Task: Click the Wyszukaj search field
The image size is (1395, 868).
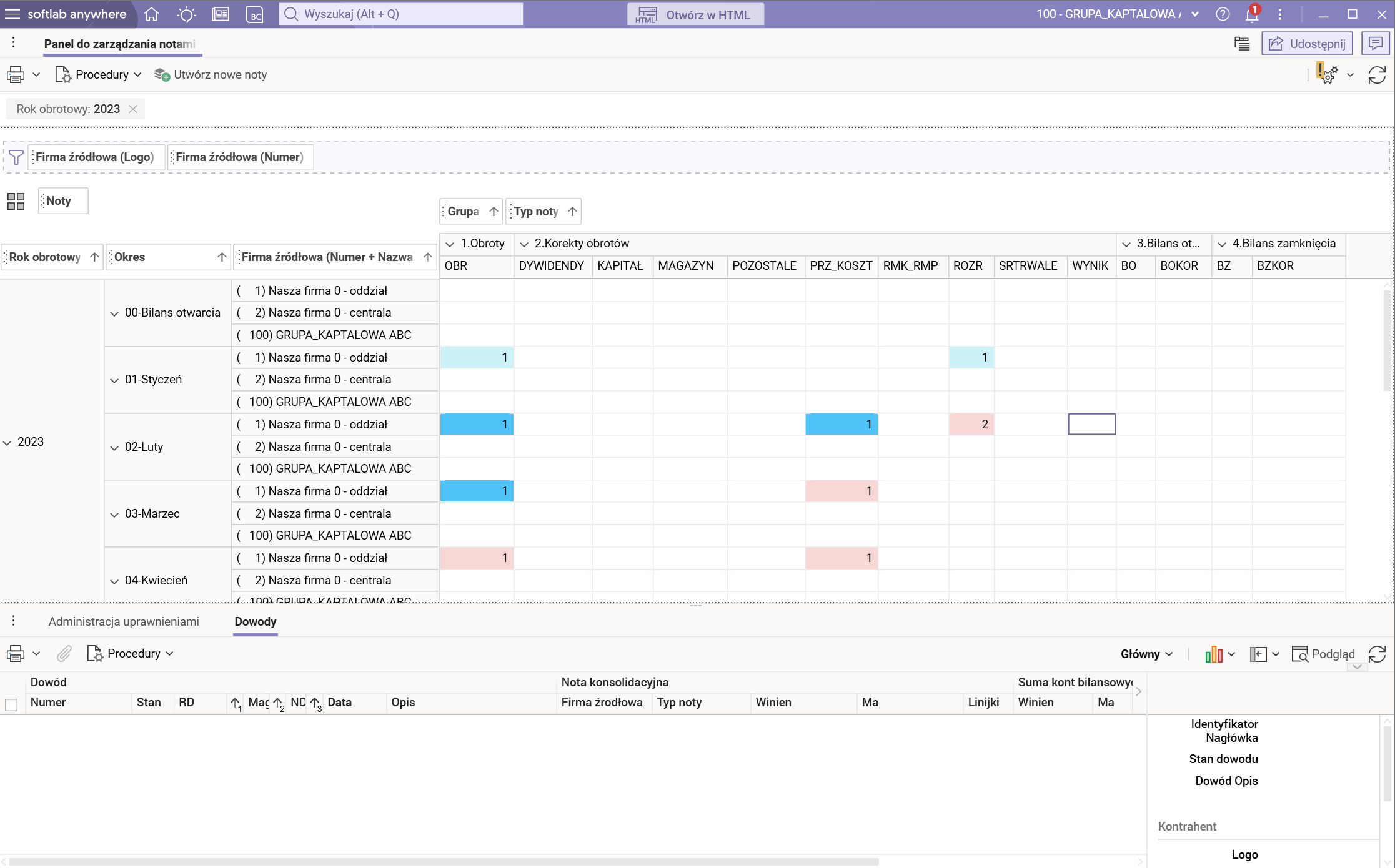Action: coord(401,14)
